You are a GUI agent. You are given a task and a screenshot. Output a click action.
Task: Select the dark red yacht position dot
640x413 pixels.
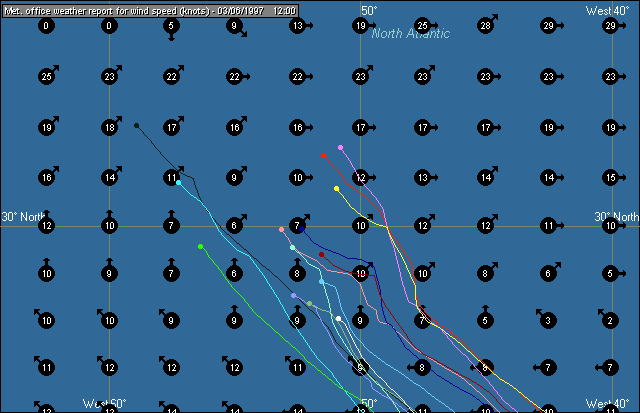(322, 255)
